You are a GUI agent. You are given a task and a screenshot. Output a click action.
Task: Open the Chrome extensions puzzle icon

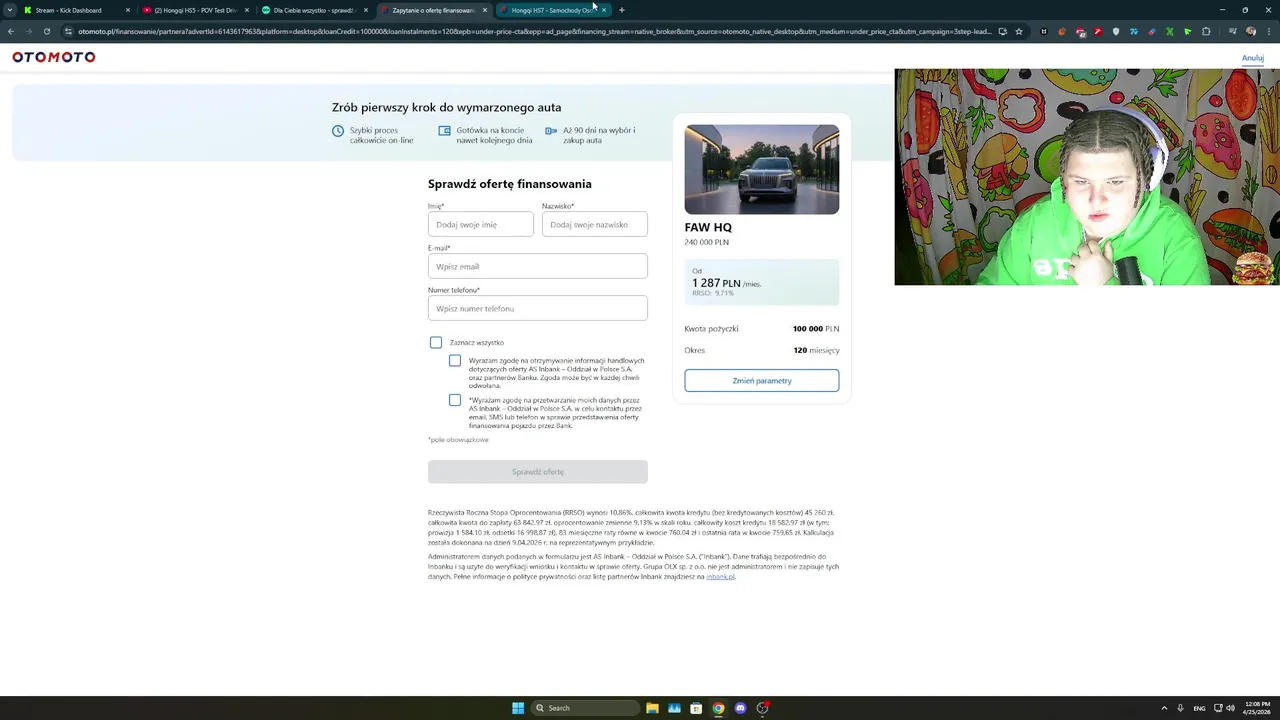1206,31
